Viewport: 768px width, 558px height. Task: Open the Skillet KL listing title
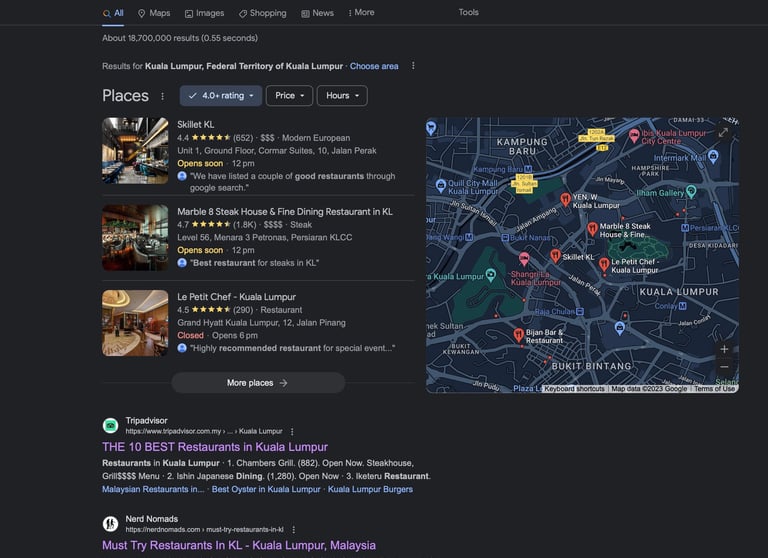[x=196, y=124]
